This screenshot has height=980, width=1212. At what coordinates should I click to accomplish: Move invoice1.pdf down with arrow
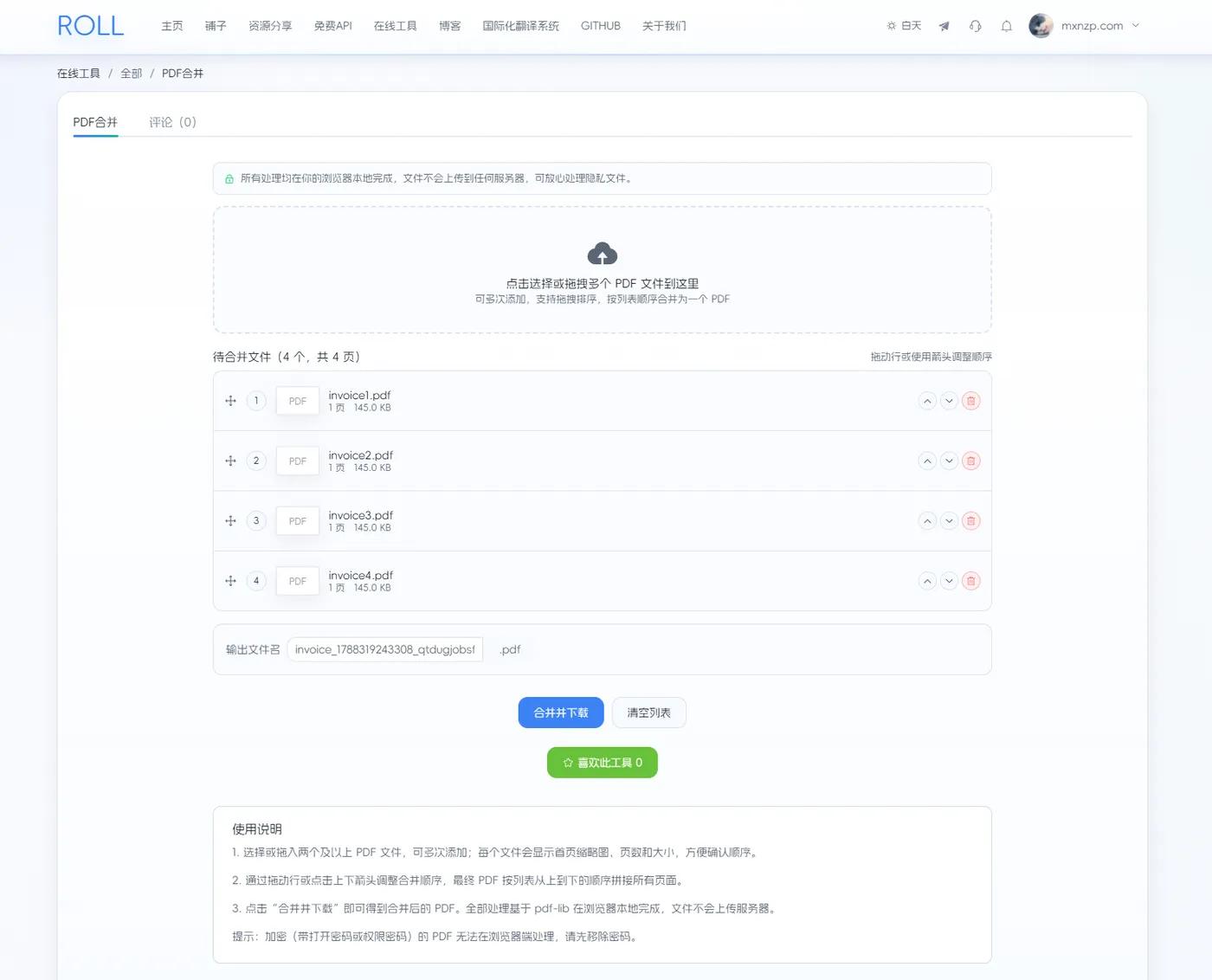coord(949,401)
